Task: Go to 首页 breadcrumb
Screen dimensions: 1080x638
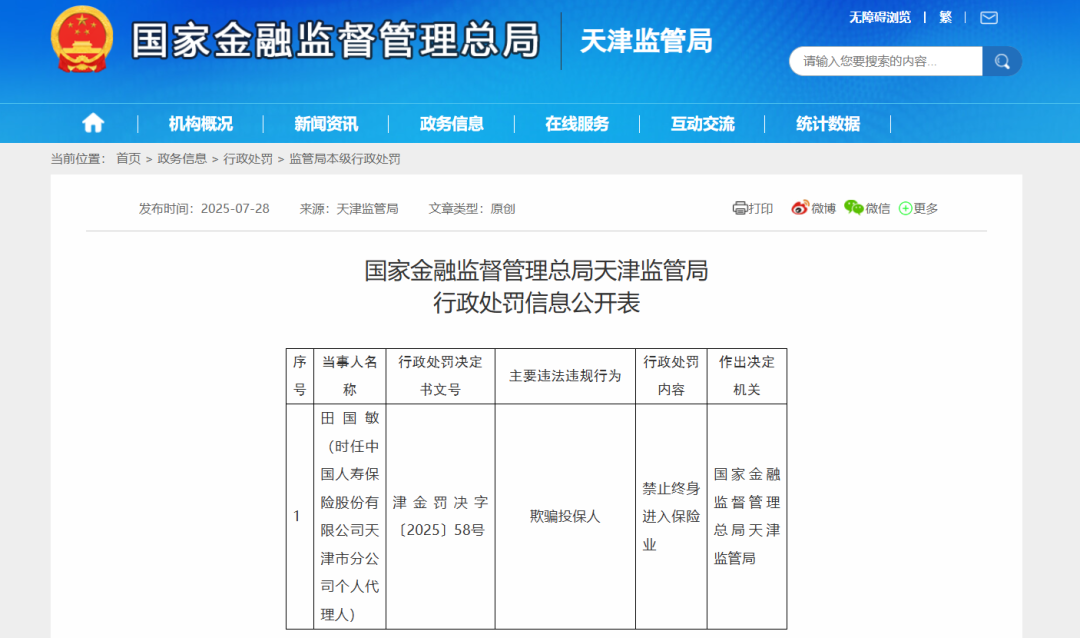Action: point(128,159)
